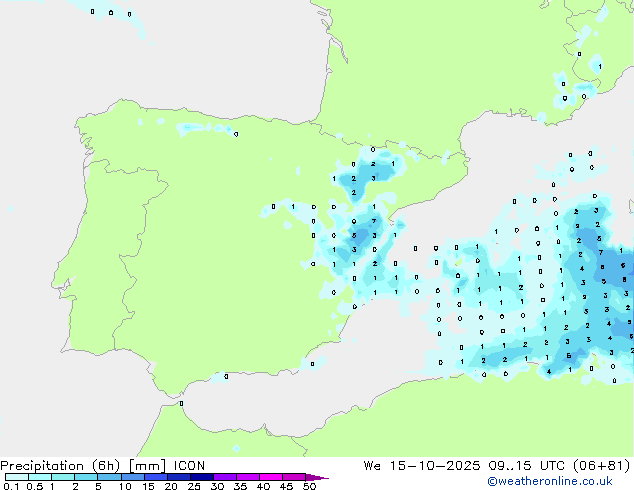
Task: Click the 25–30 mm legend color swatch
Action: [x=201, y=477]
